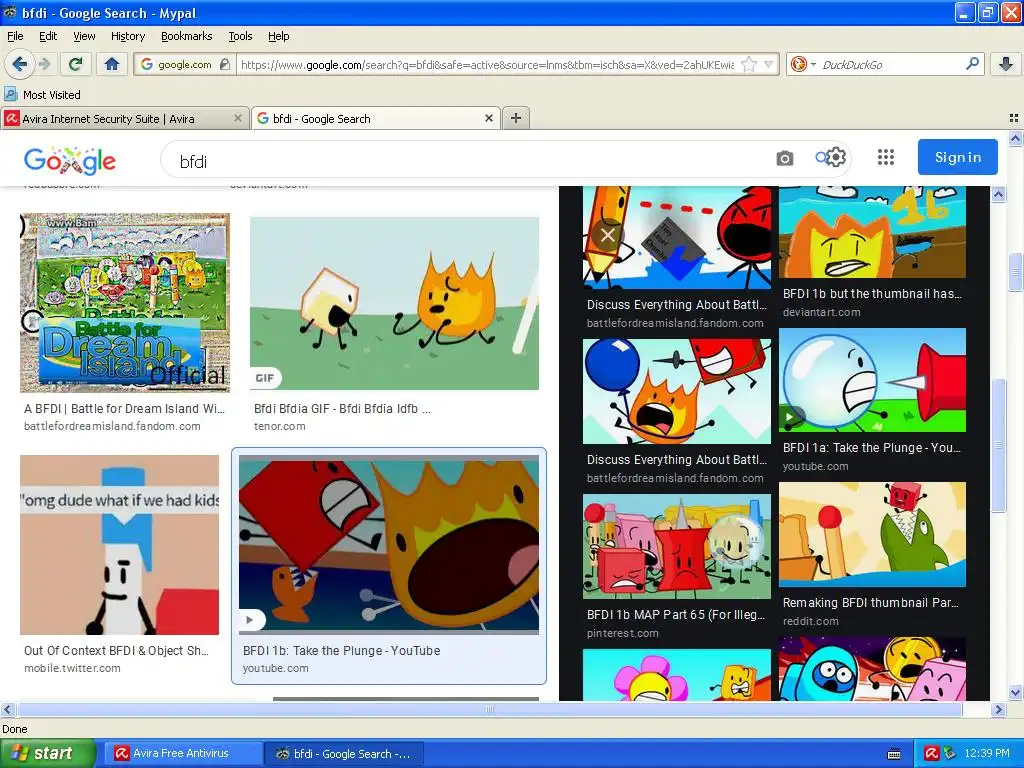This screenshot has height=768, width=1024.
Task: Open the Tools menu
Action: click(240, 36)
